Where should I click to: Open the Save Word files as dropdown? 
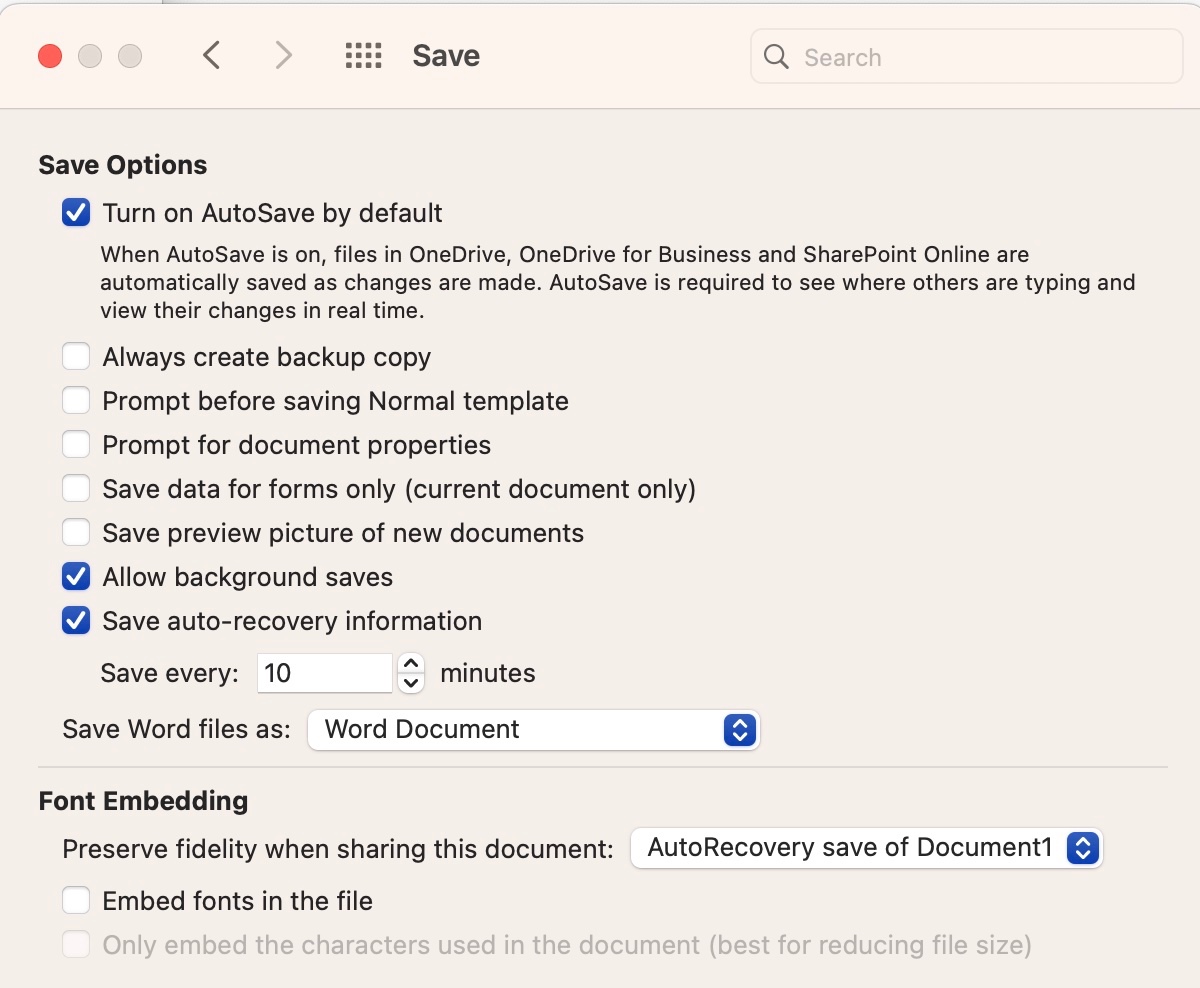534,730
